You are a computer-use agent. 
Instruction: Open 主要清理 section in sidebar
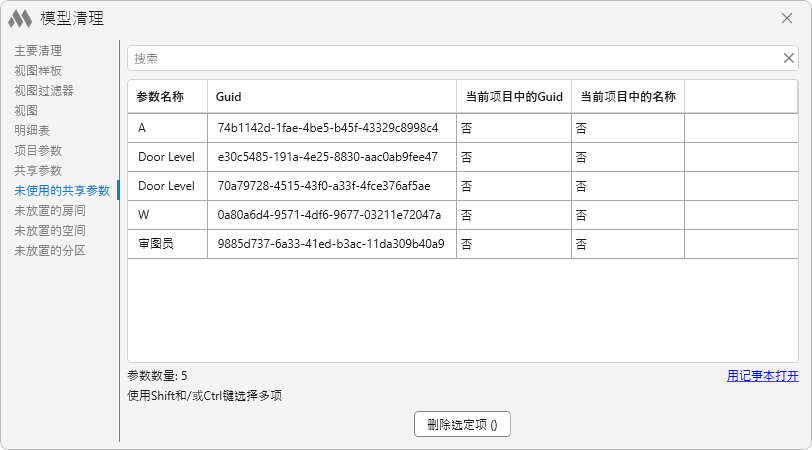[x=38, y=50]
